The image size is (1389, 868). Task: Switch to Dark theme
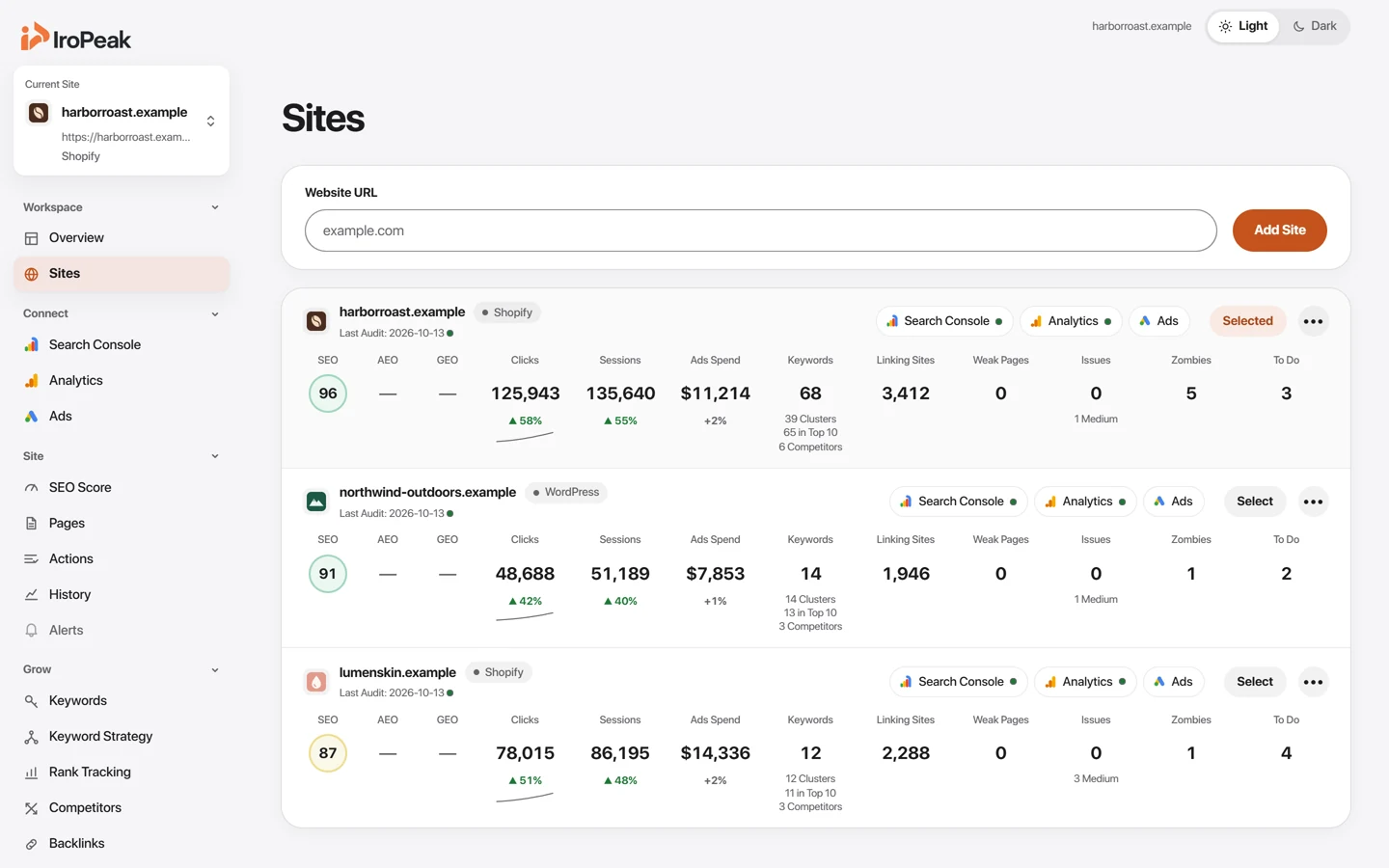[x=1315, y=26]
